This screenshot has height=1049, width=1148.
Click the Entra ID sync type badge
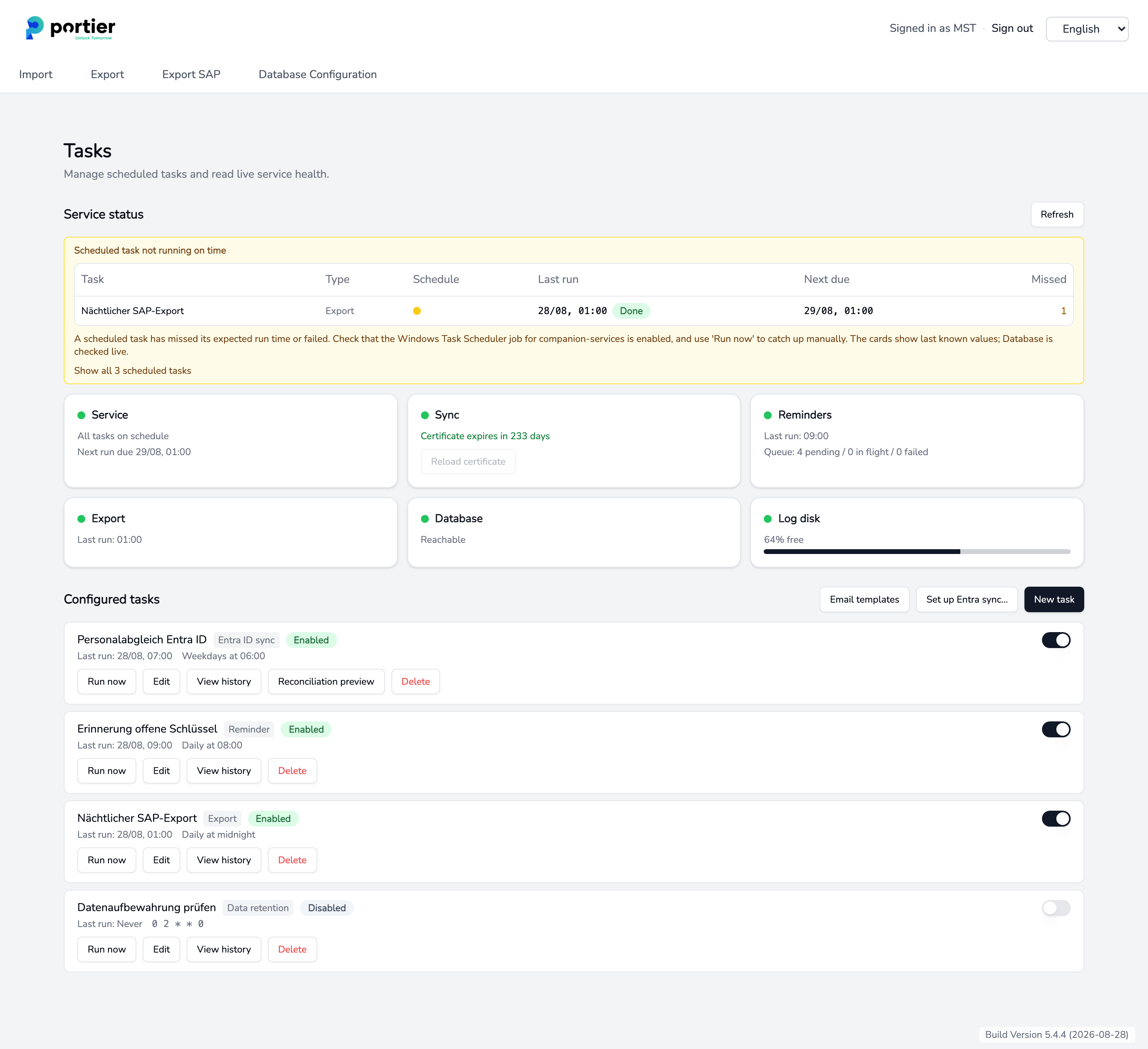[x=247, y=640]
